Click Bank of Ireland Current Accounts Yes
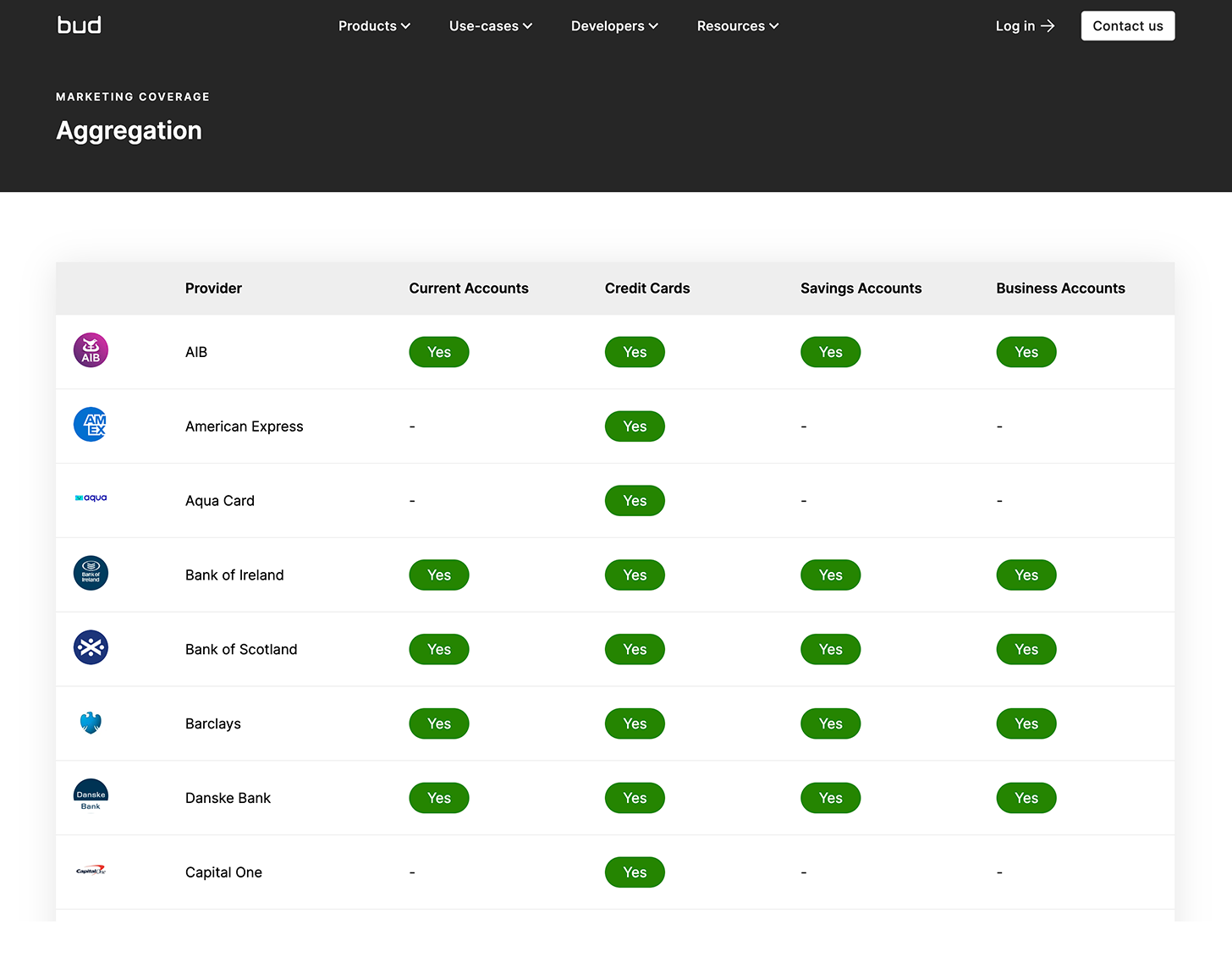The width and height of the screenshot is (1232, 968). (439, 575)
